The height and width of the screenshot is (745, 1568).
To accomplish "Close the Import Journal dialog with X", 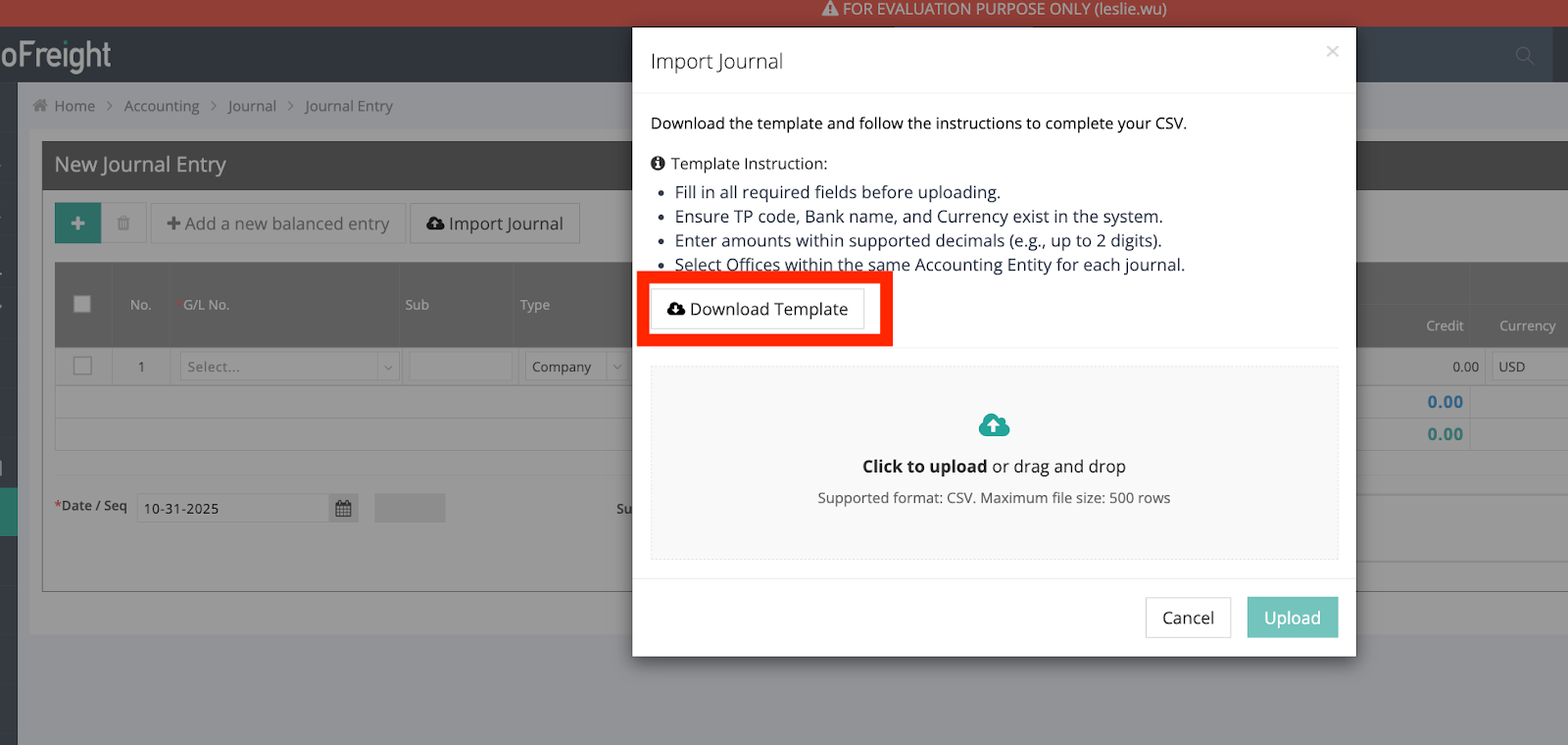I will tap(1332, 52).
